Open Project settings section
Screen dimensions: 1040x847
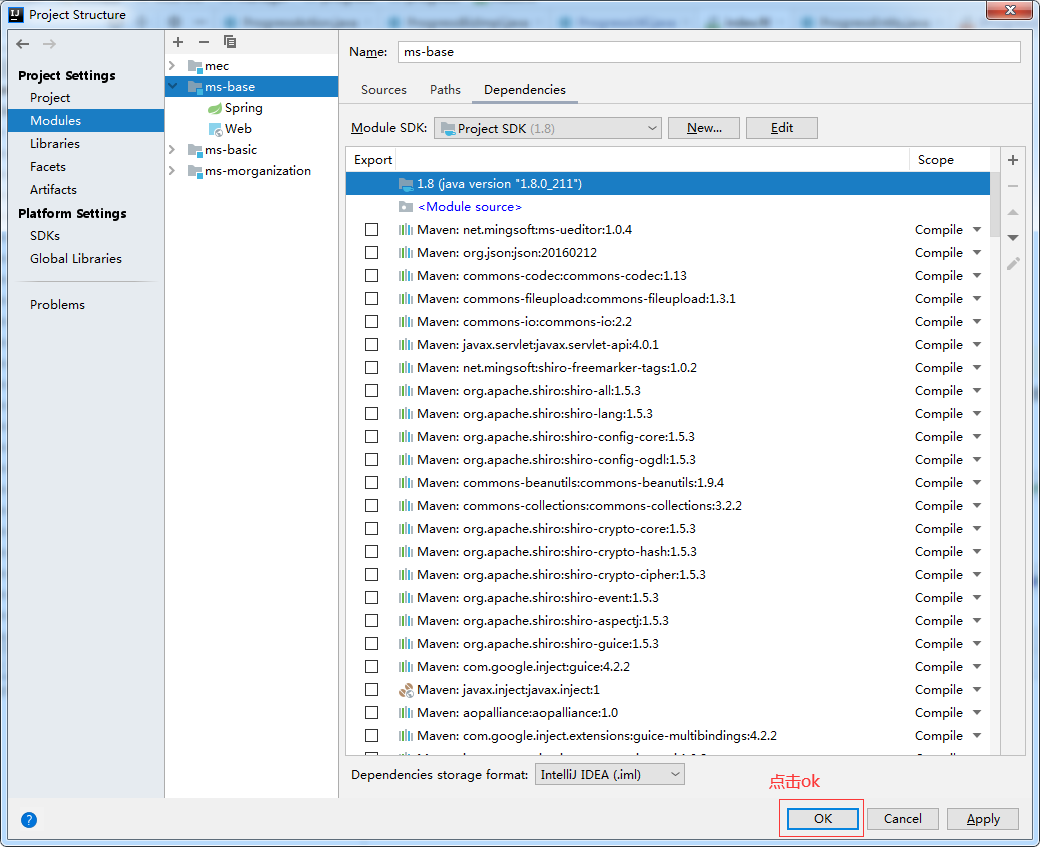(x=50, y=98)
